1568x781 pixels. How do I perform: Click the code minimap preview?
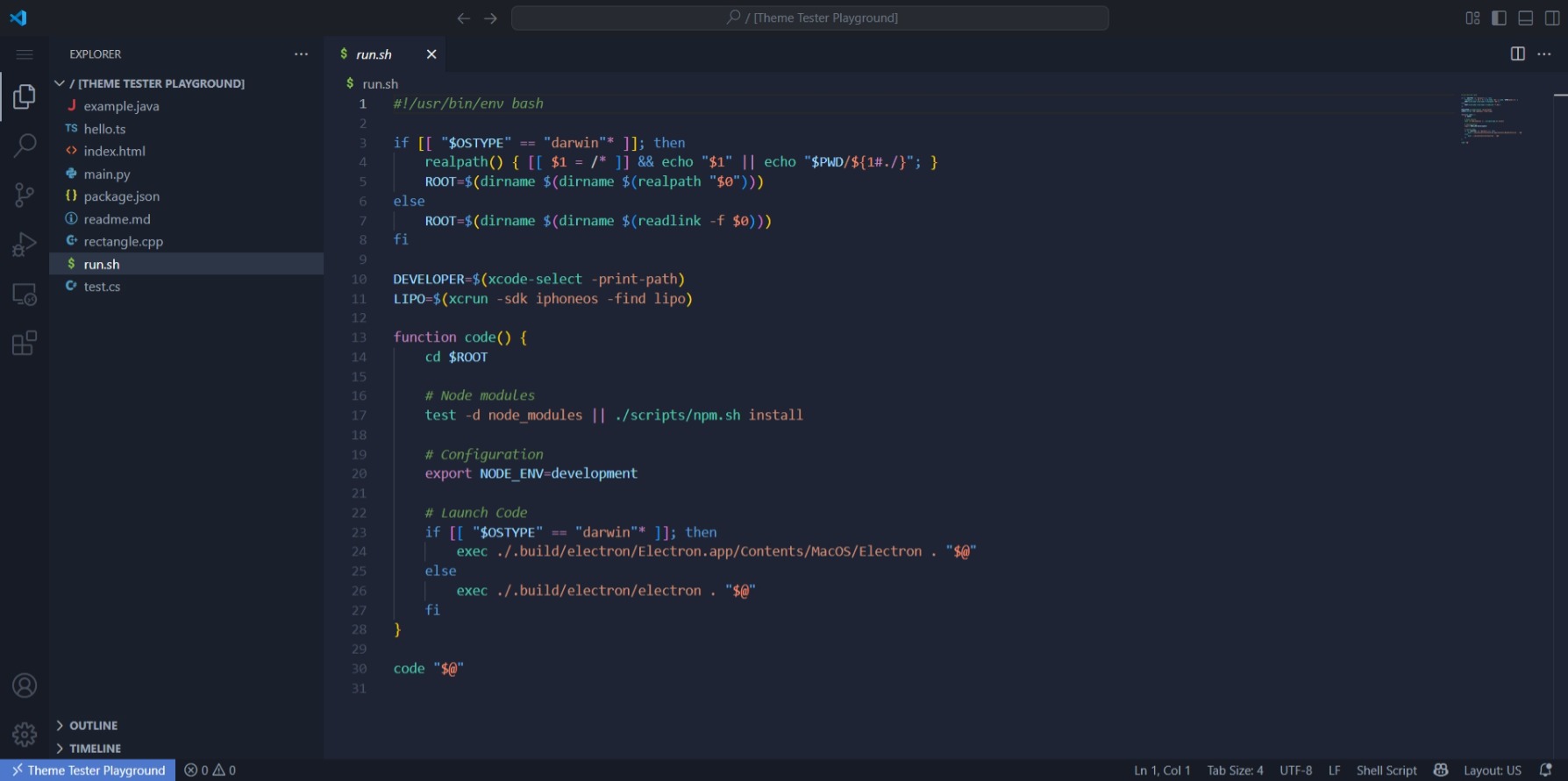point(1491,117)
